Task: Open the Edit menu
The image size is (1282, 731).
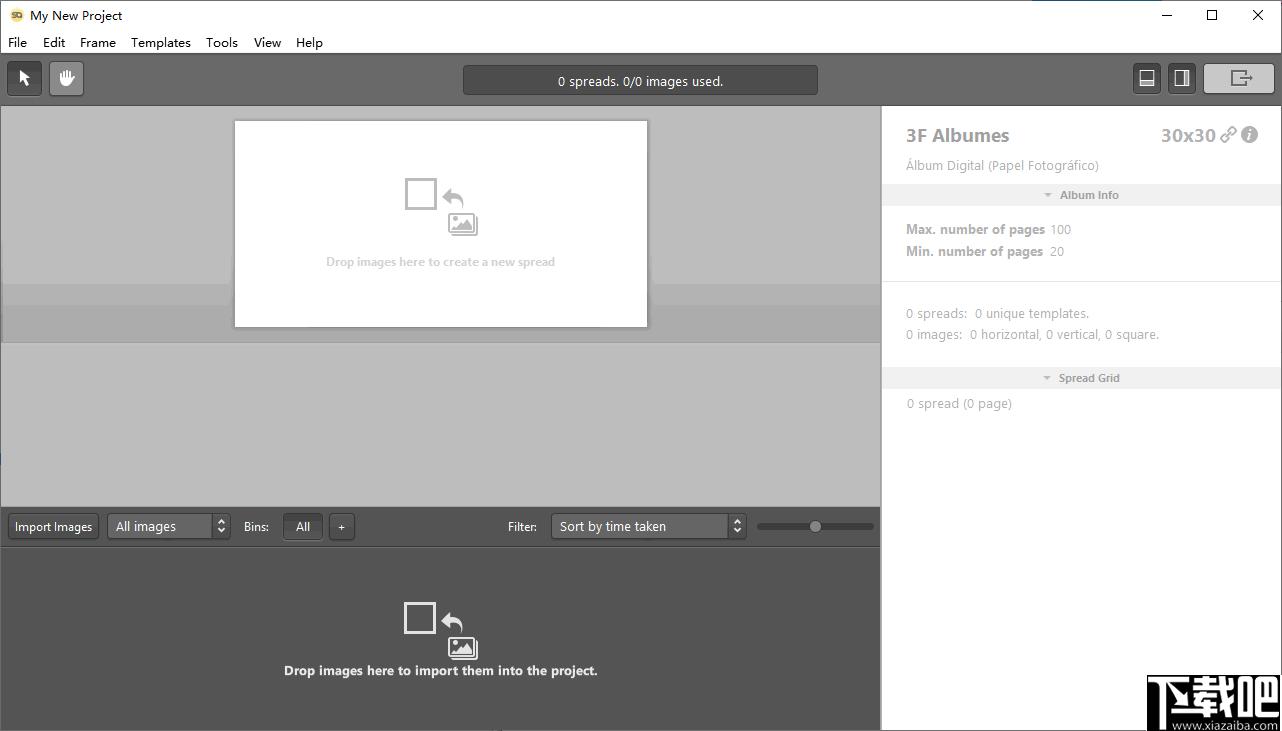Action: tap(54, 42)
